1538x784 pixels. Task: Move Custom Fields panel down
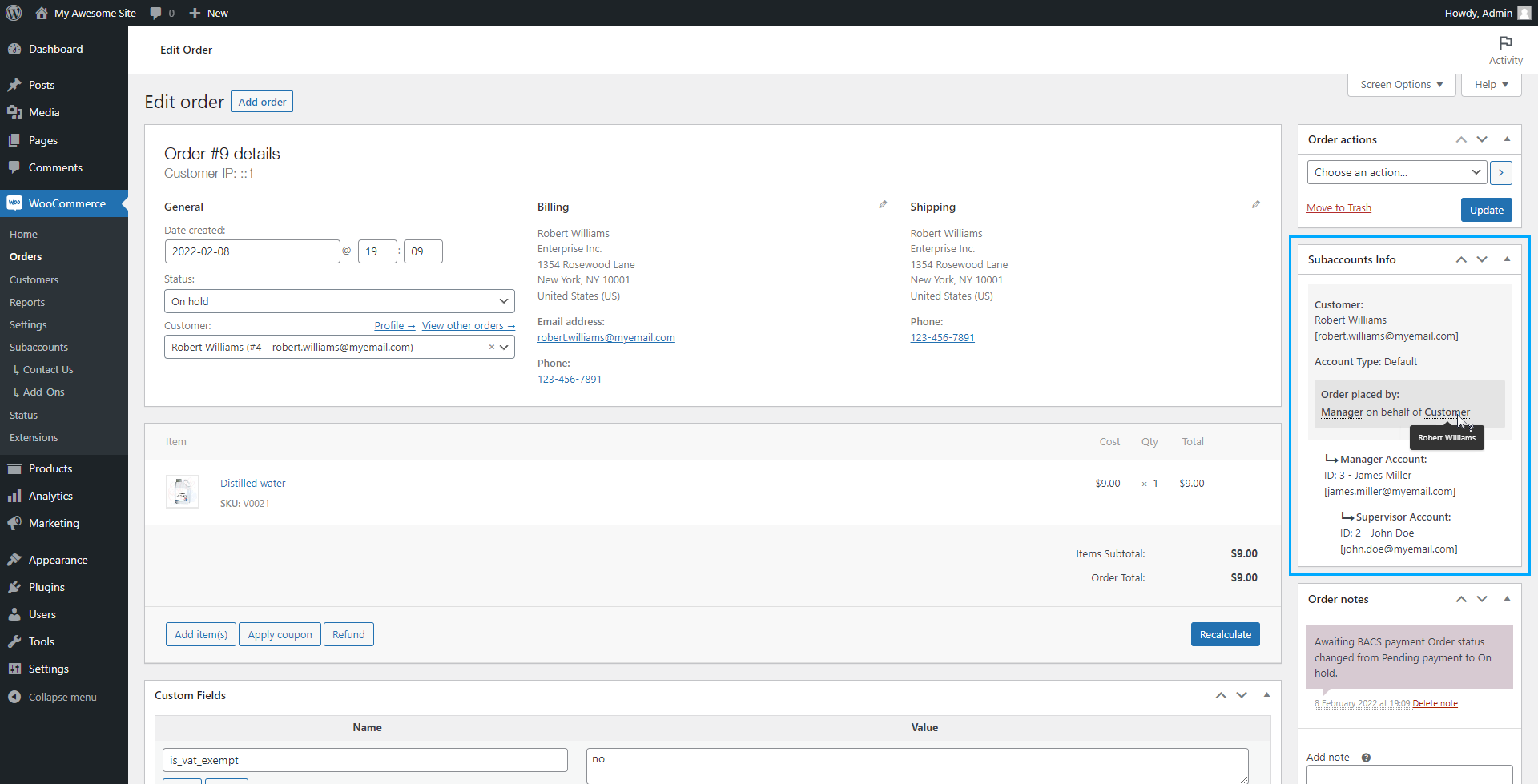coord(1242,695)
